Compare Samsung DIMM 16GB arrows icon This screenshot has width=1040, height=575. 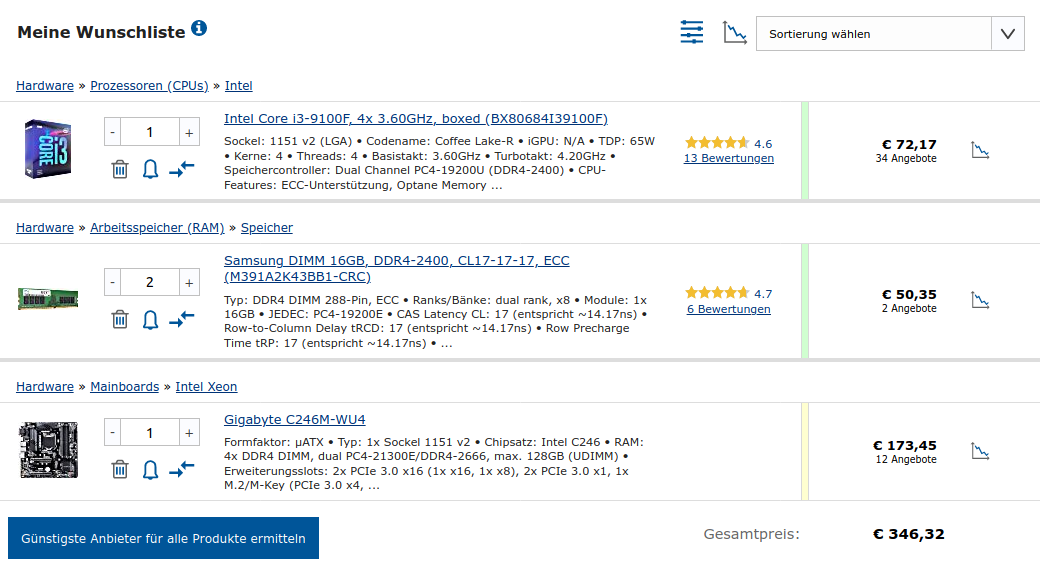[181, 320]
